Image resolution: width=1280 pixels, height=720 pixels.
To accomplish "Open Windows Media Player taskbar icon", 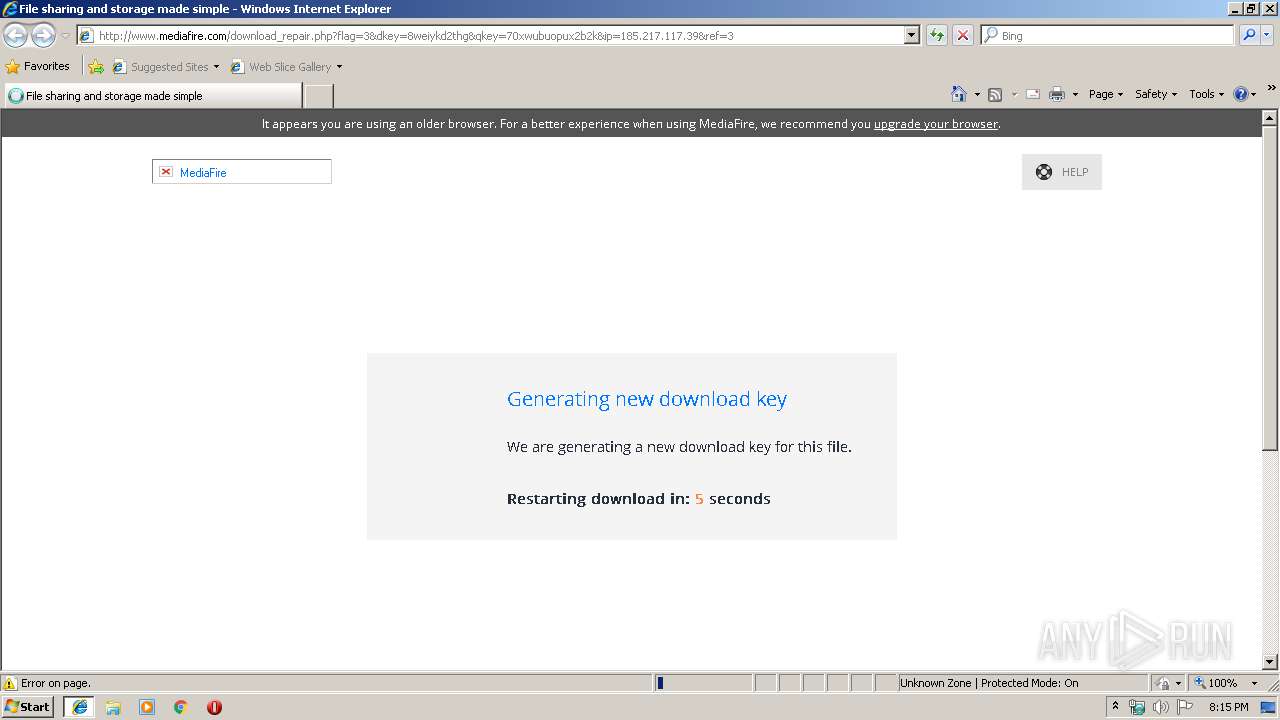I will (x=147, y=707).
